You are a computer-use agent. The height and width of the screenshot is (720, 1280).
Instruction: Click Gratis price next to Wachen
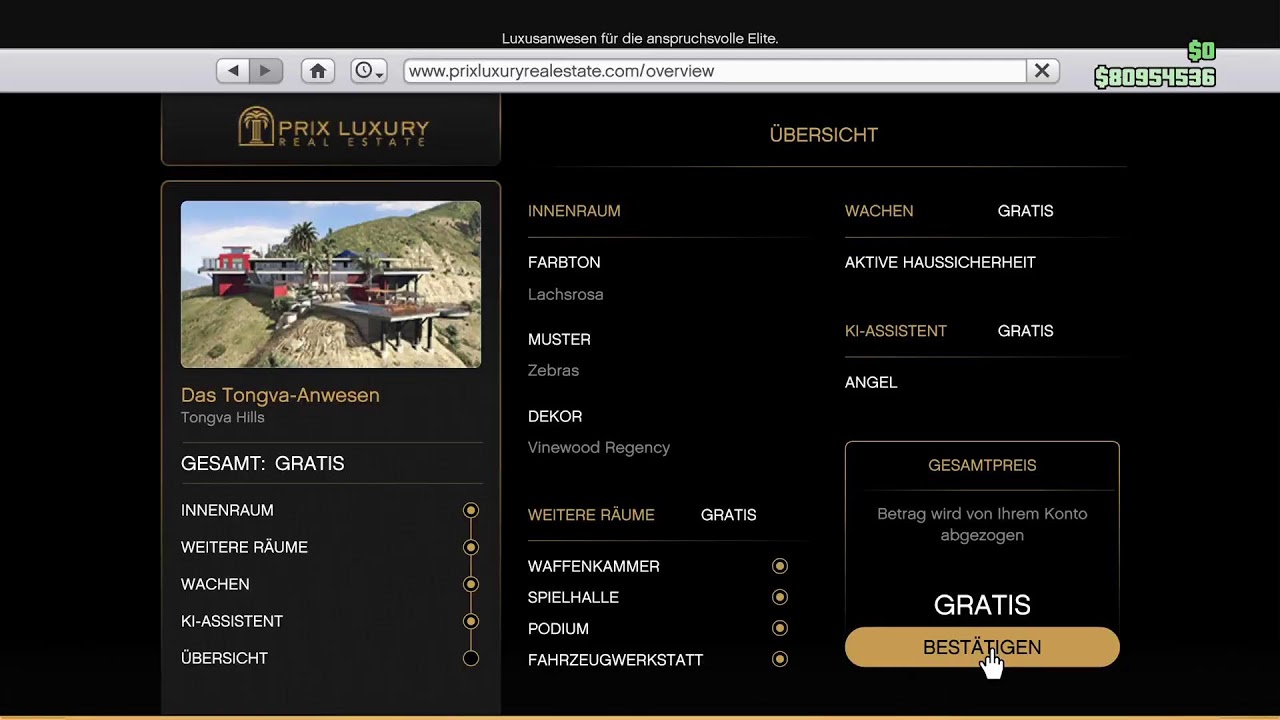(1026, 211)
